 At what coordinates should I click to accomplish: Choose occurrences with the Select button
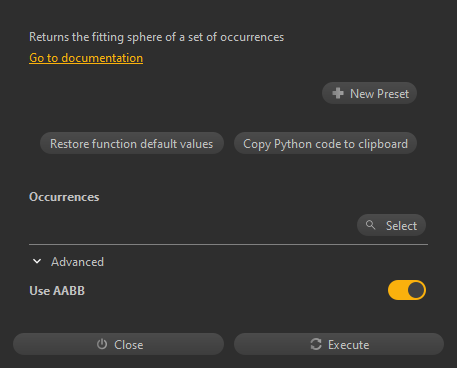point(391,225)
